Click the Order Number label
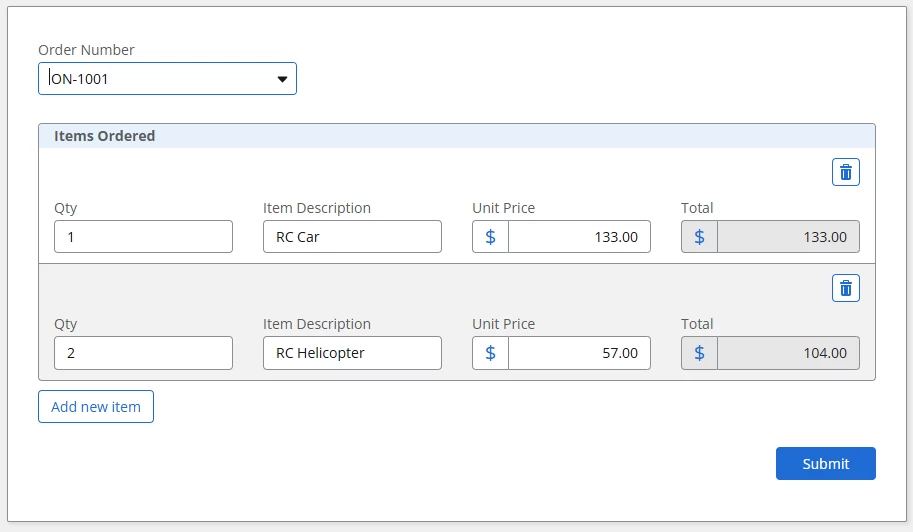913x532 pixels. tap(86, 50)
